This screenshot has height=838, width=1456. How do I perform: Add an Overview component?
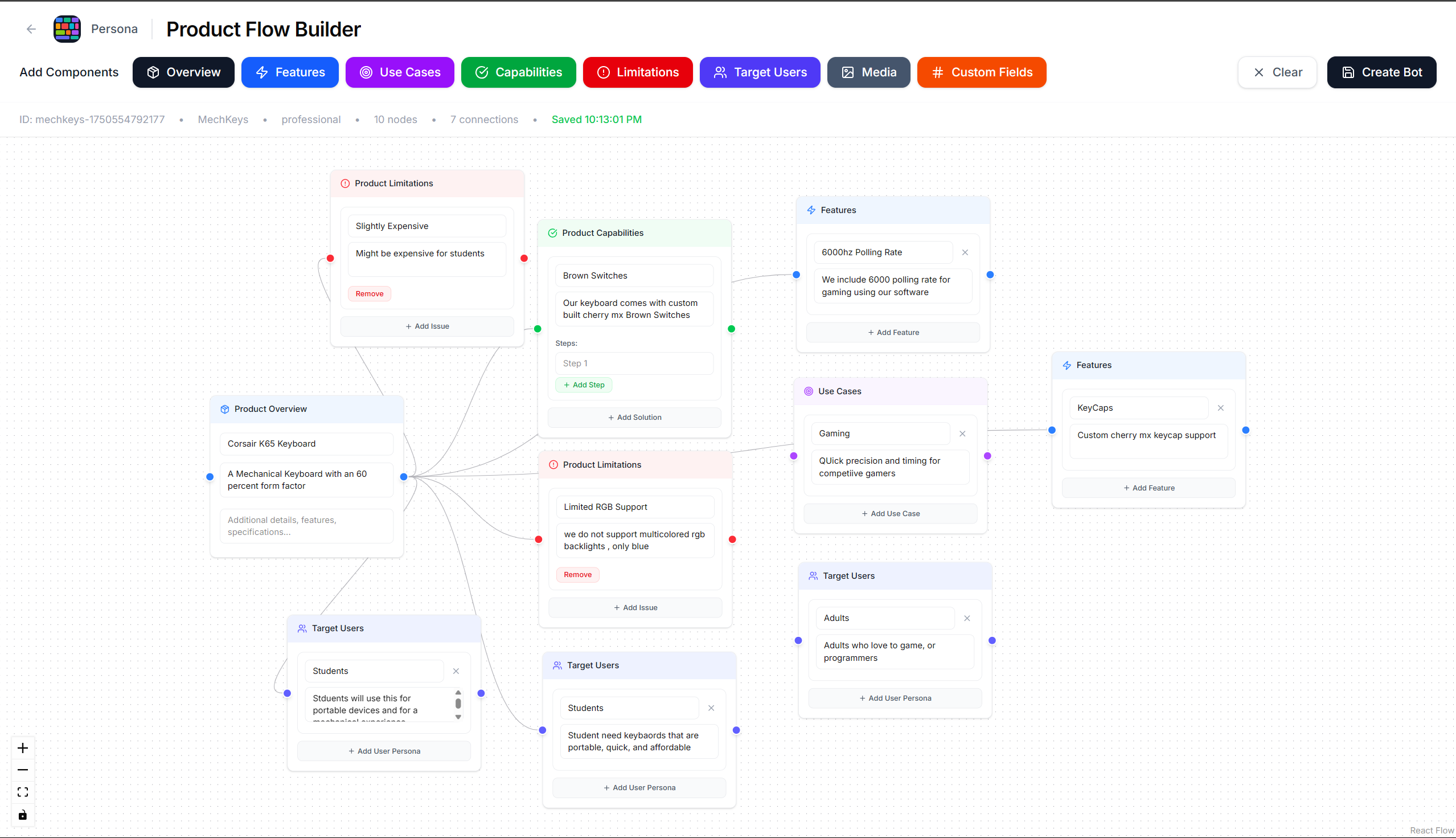coord(183,72)
